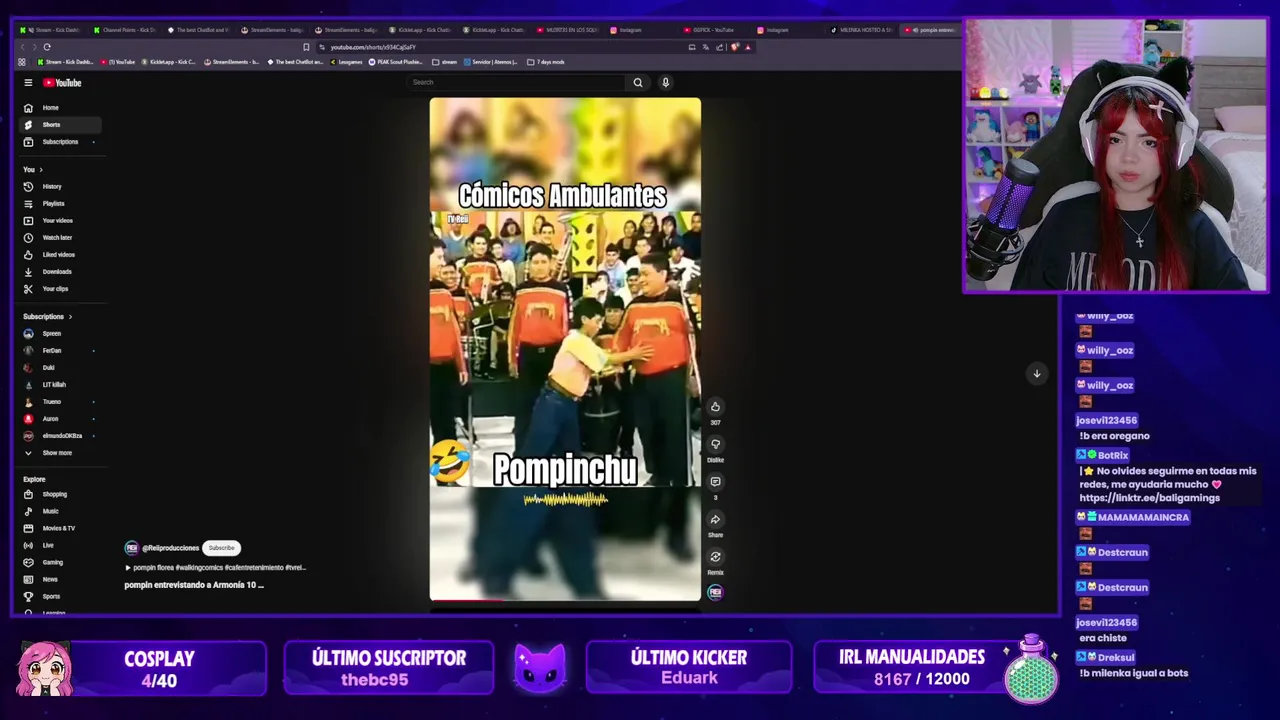Reload the page in browser

point(47,47)
